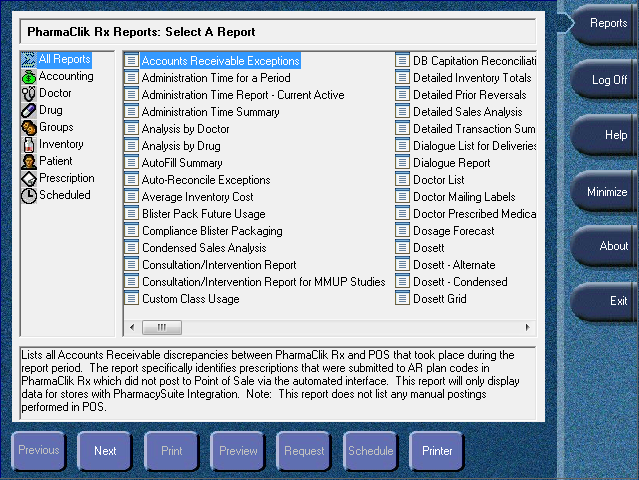This screenshot has width=639, height=480.
Task: Select Auto-Reconcile Exceptions report
Action: tap(206, 180)
